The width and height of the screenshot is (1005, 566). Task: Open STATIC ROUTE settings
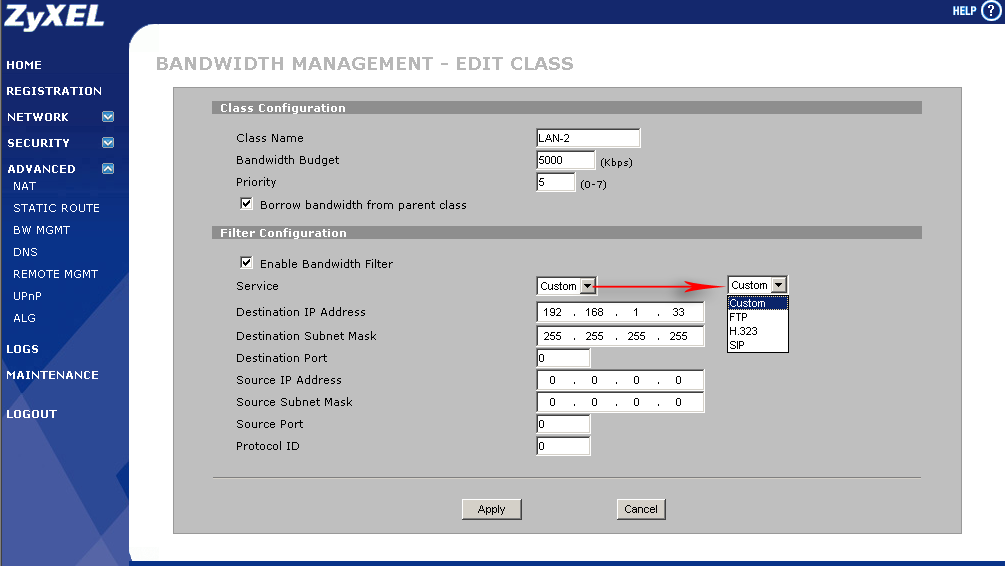(x=56, y=208)
